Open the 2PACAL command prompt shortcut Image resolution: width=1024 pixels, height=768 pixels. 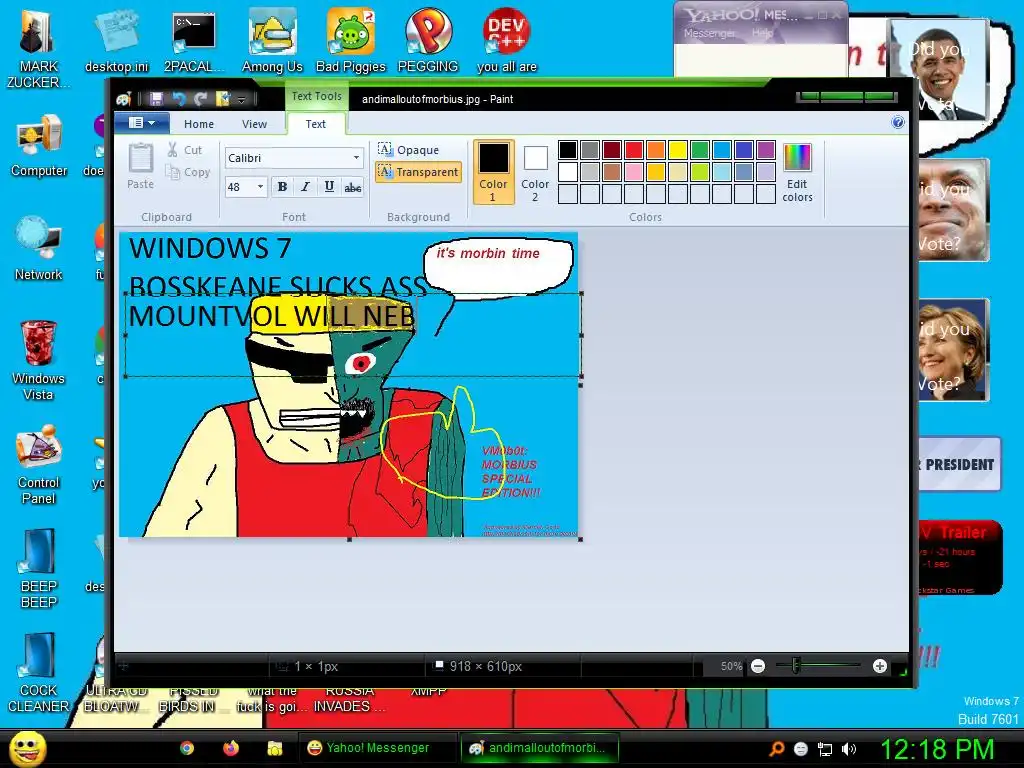pyautogui.click(x=194, y=40)
